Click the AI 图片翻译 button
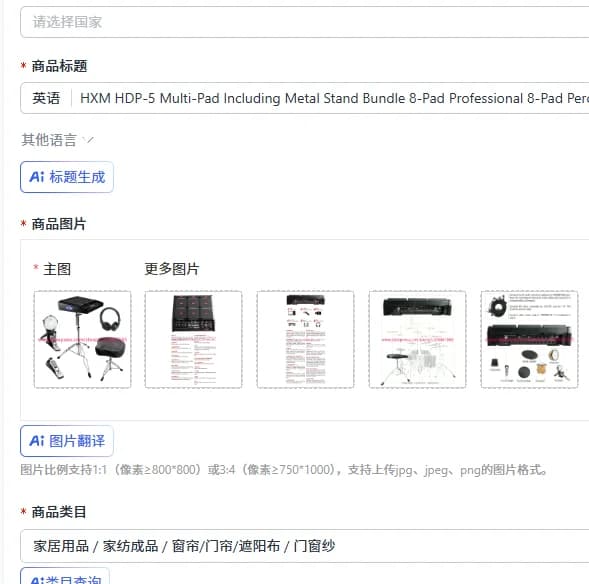Viewport: 589px width, 584px height. point(67,441)
